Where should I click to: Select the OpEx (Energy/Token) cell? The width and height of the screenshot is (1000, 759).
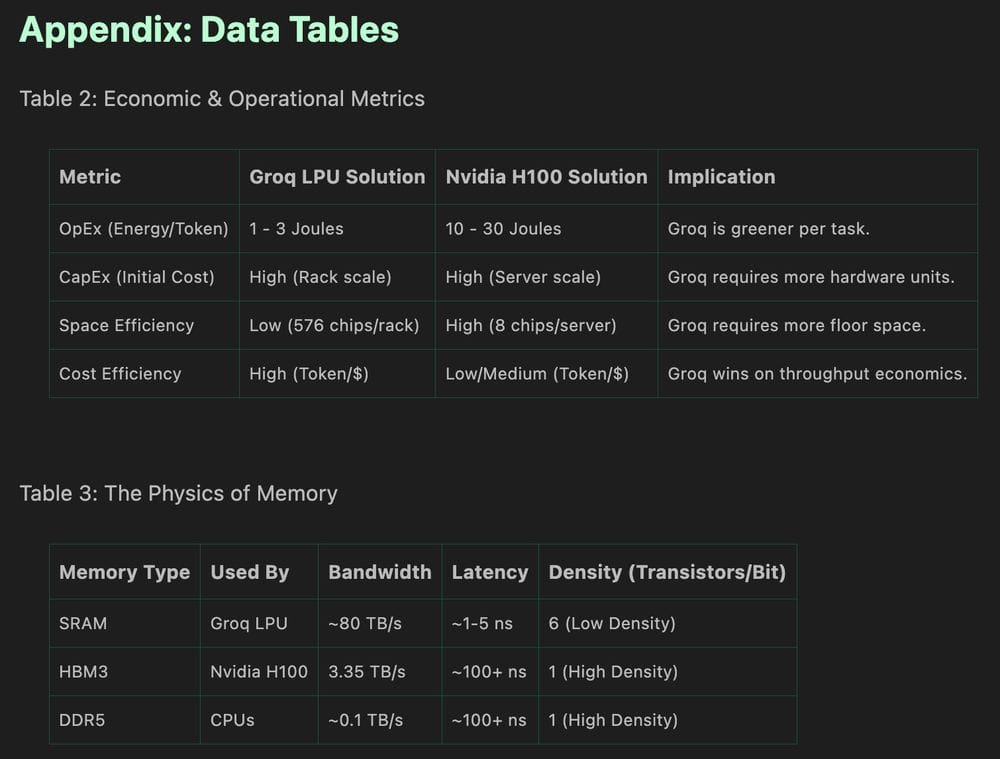pos(143,228)
